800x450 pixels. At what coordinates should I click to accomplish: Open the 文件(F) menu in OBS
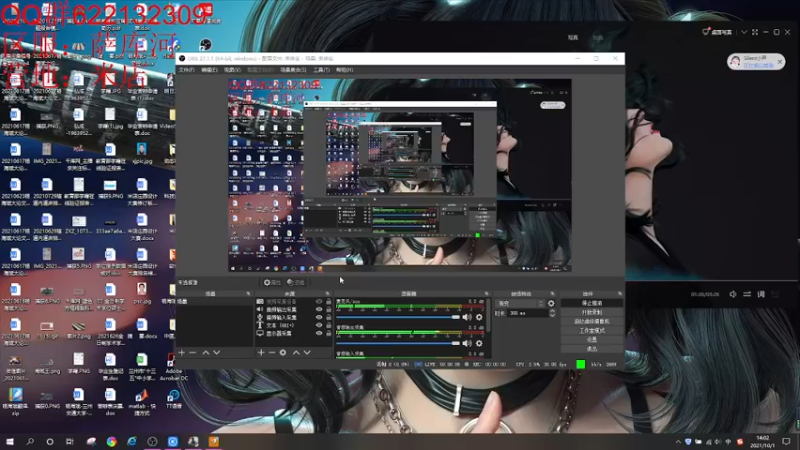[186, 70]
